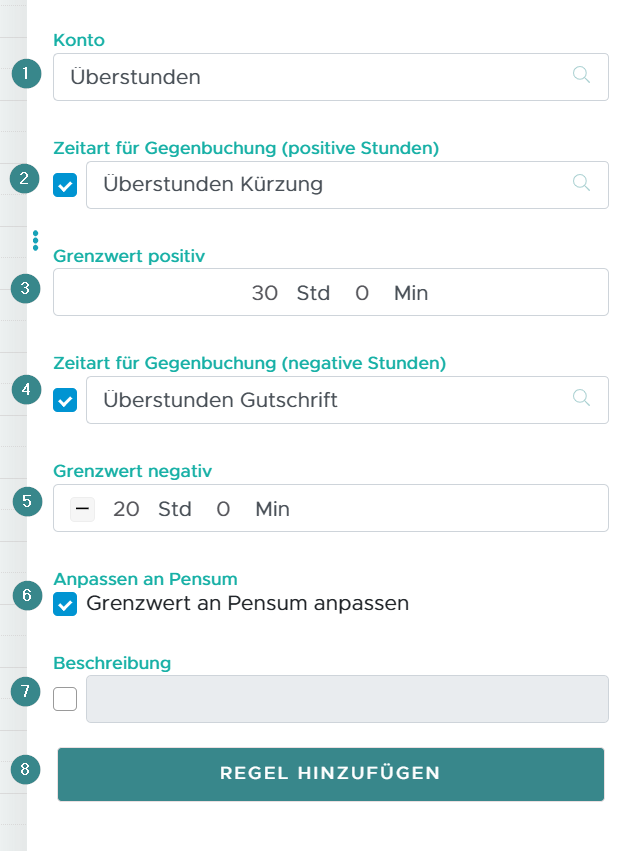Click step badge number 1
This screenshot has width=627, height=851.
[25, 73]
